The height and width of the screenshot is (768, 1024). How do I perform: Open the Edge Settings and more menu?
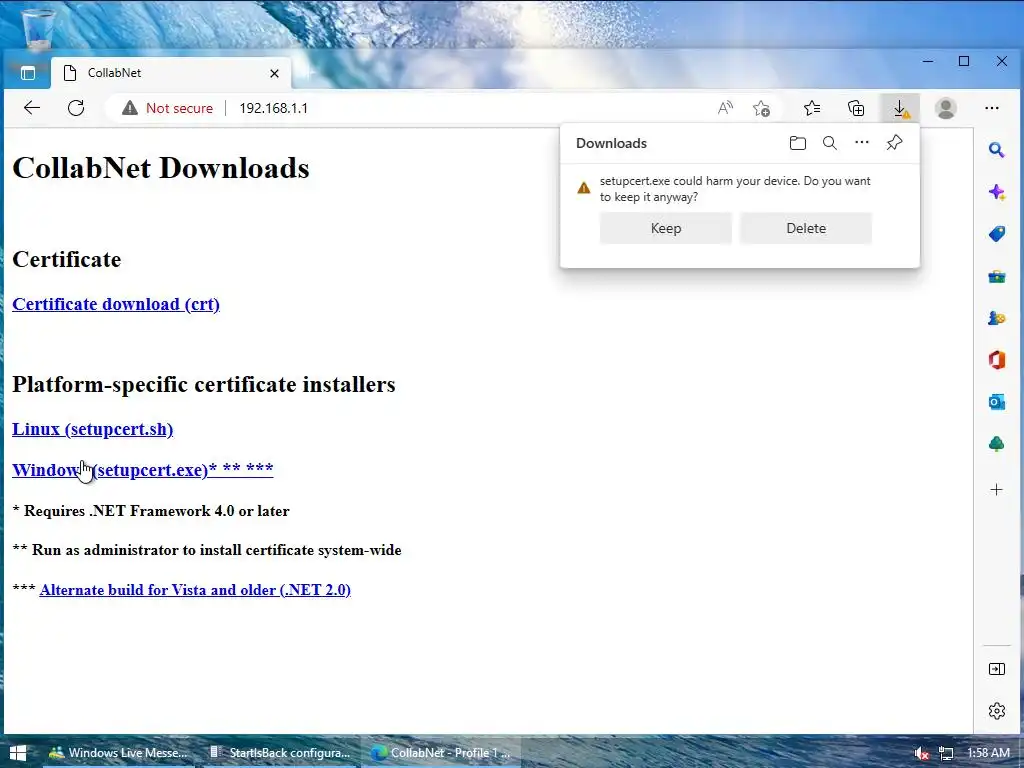991,108
